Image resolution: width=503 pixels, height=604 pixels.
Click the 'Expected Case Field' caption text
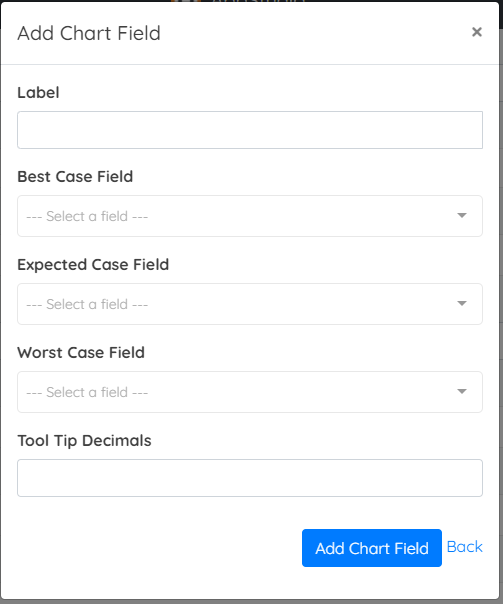93,265
